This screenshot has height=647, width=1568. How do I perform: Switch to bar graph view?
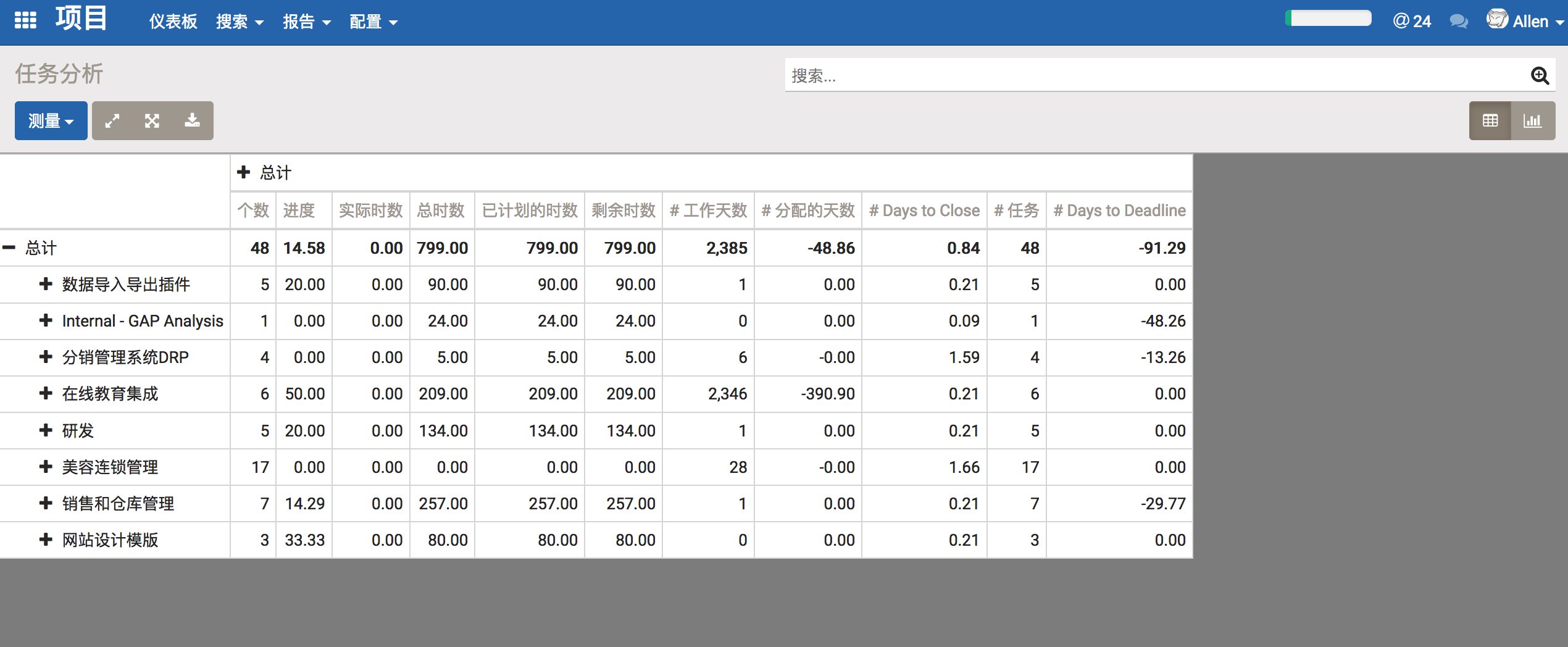click(1533, 121)
